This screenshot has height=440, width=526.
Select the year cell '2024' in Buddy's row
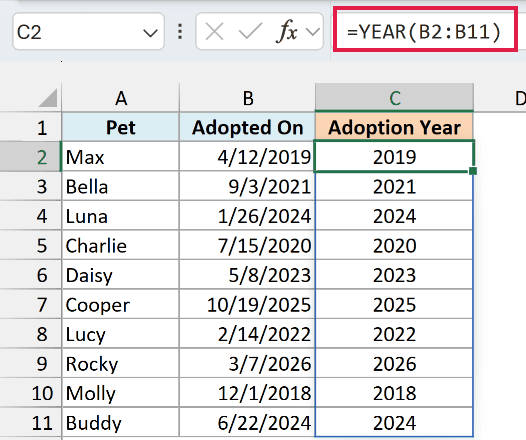pos(394,423)
